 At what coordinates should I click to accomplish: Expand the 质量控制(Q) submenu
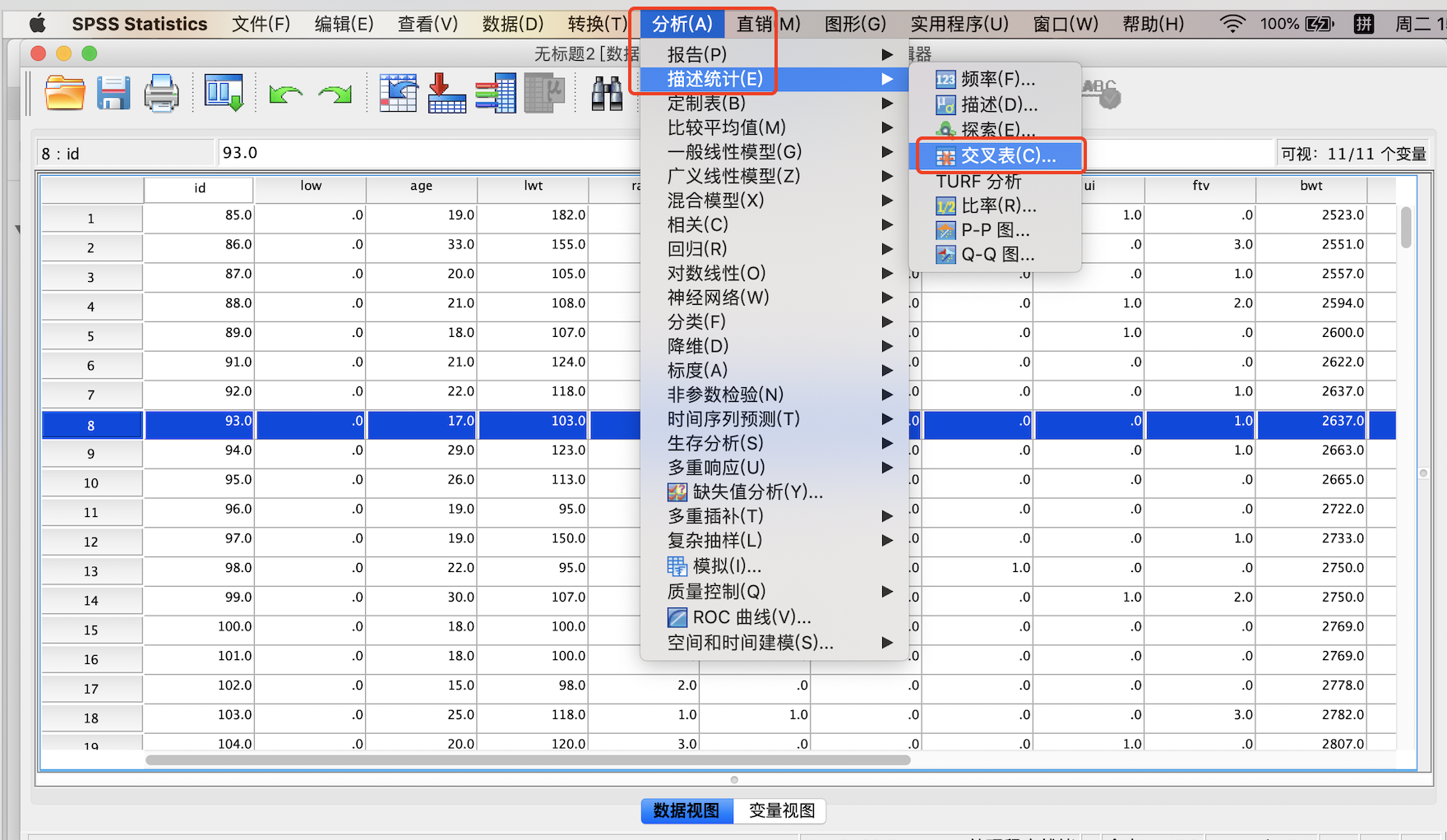click(774, 591)
